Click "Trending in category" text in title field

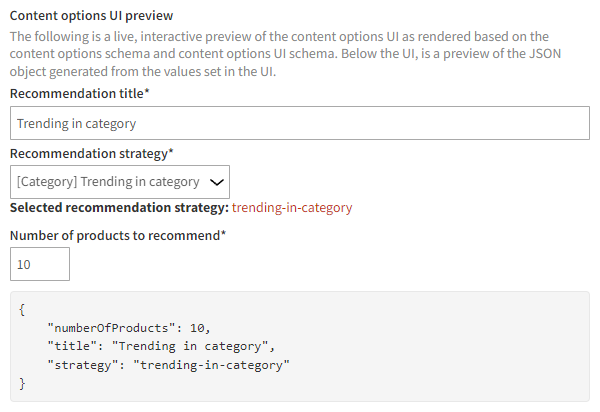pyautogui.click(x=77, y=124)
